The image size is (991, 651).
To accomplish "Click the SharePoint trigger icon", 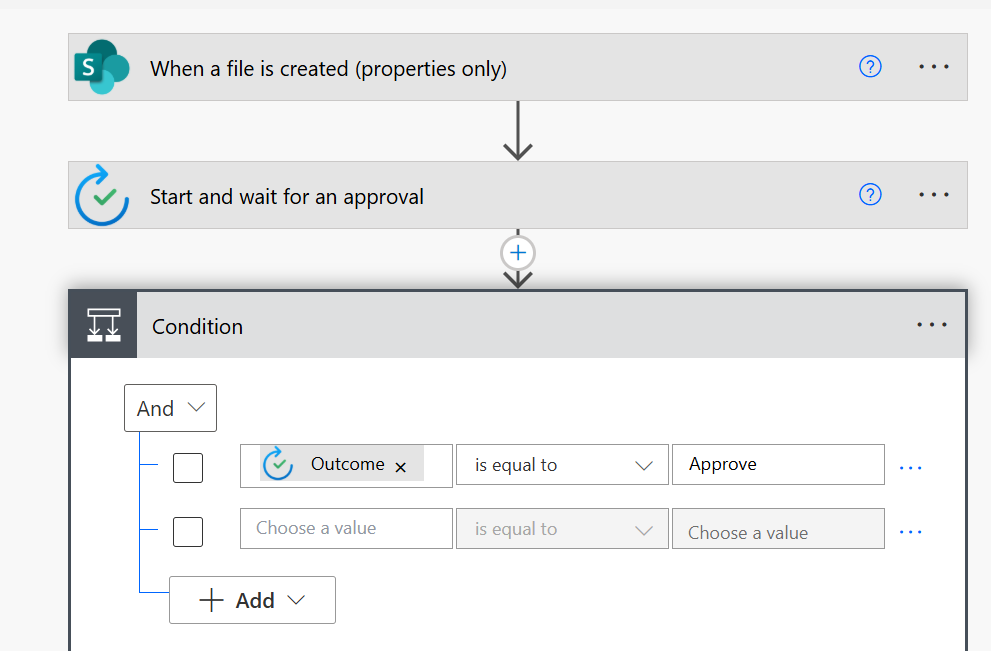I will 102,67.
